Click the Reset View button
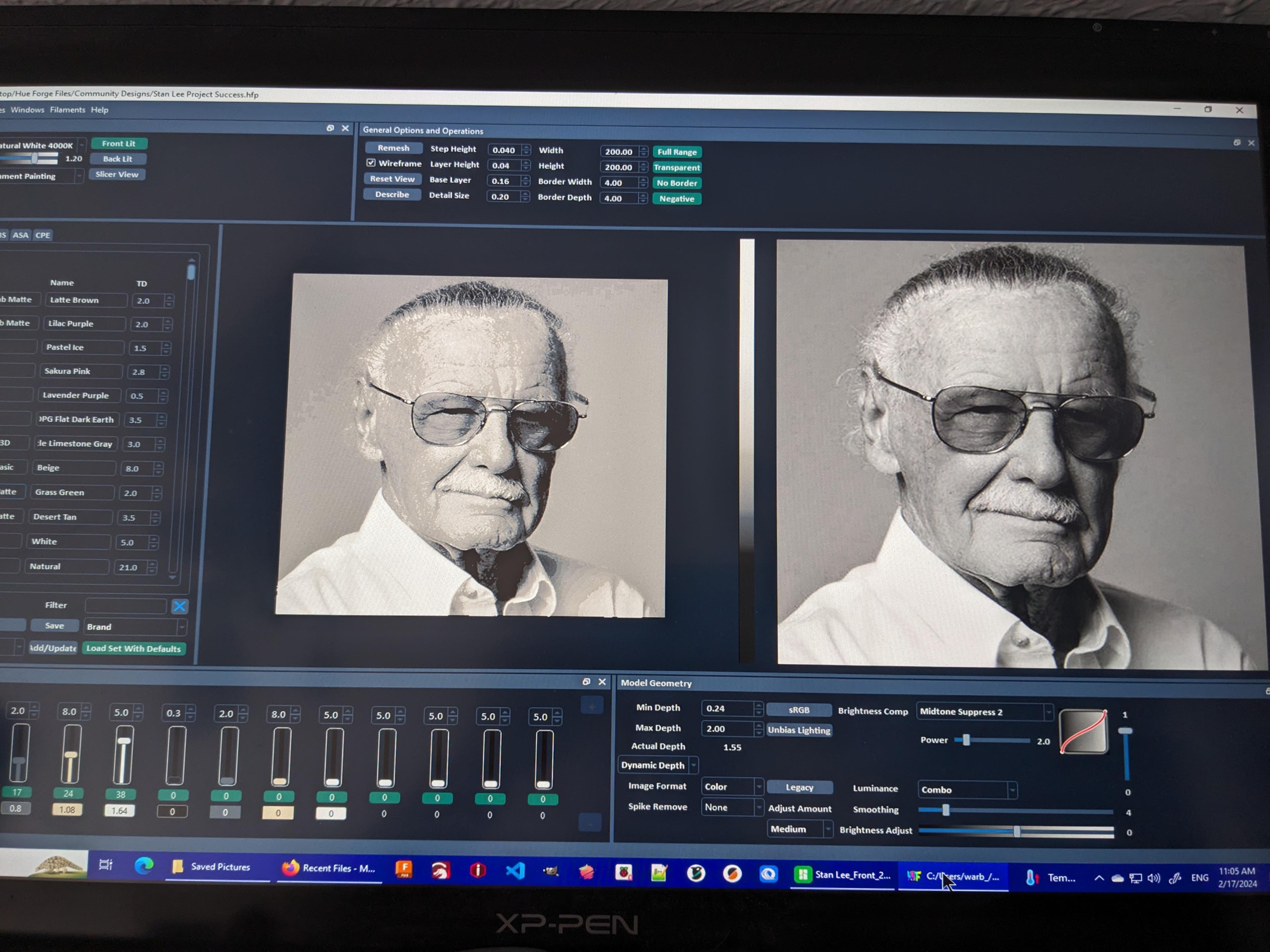The height and width of the screenshot is (952, 1270). pyautogui.click(x=392, y=179)
